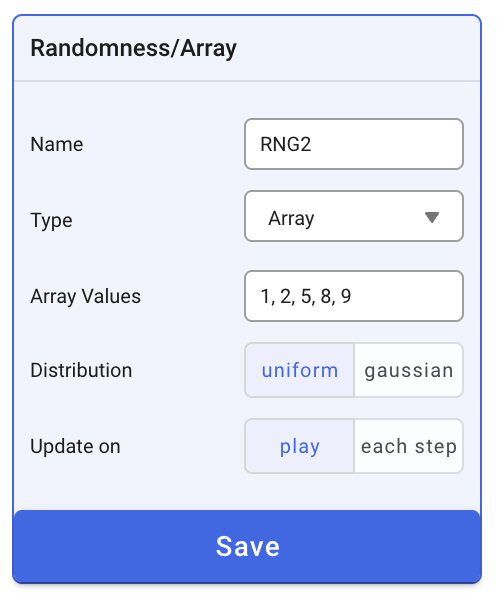Click the Name field label
The height and width of the screenshot is (602, 498).
(x=57, y=144)
